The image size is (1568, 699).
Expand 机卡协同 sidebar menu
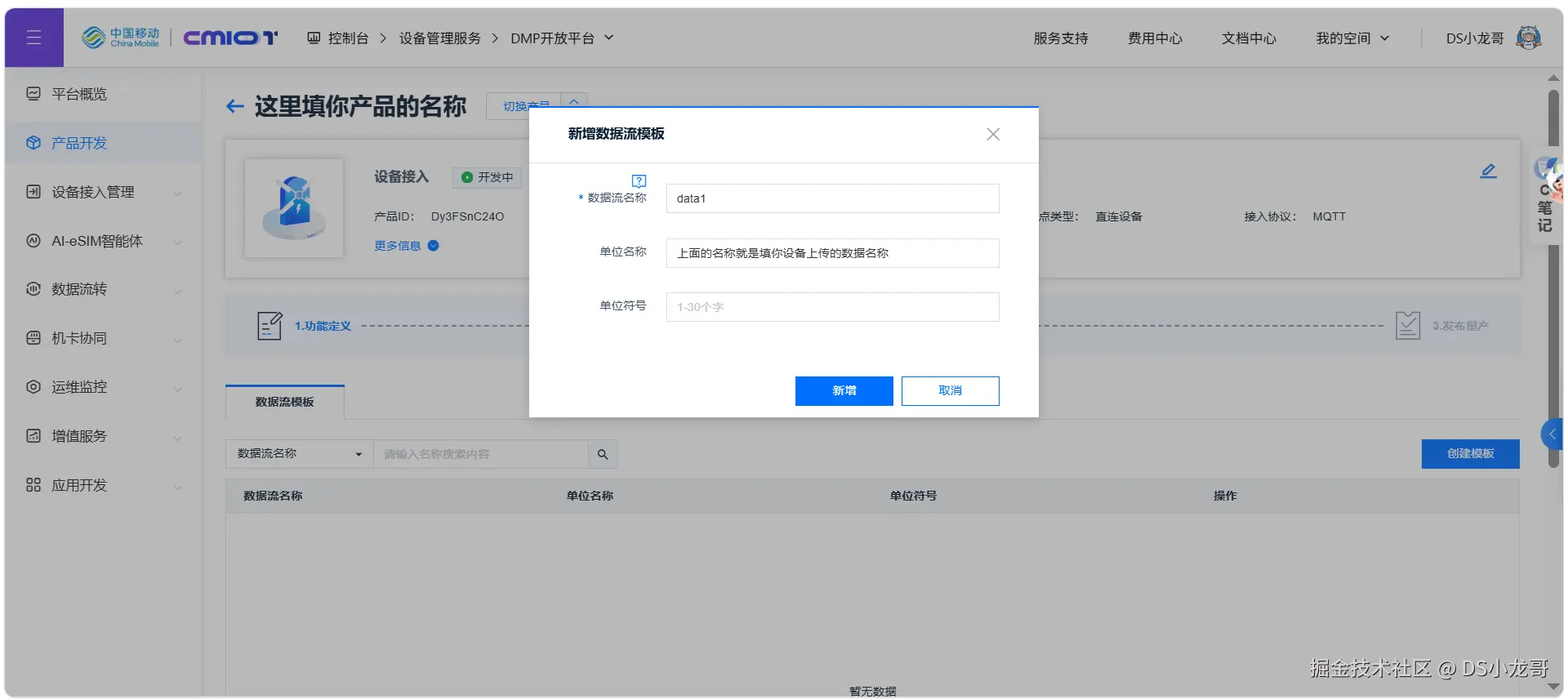[103, 338]
